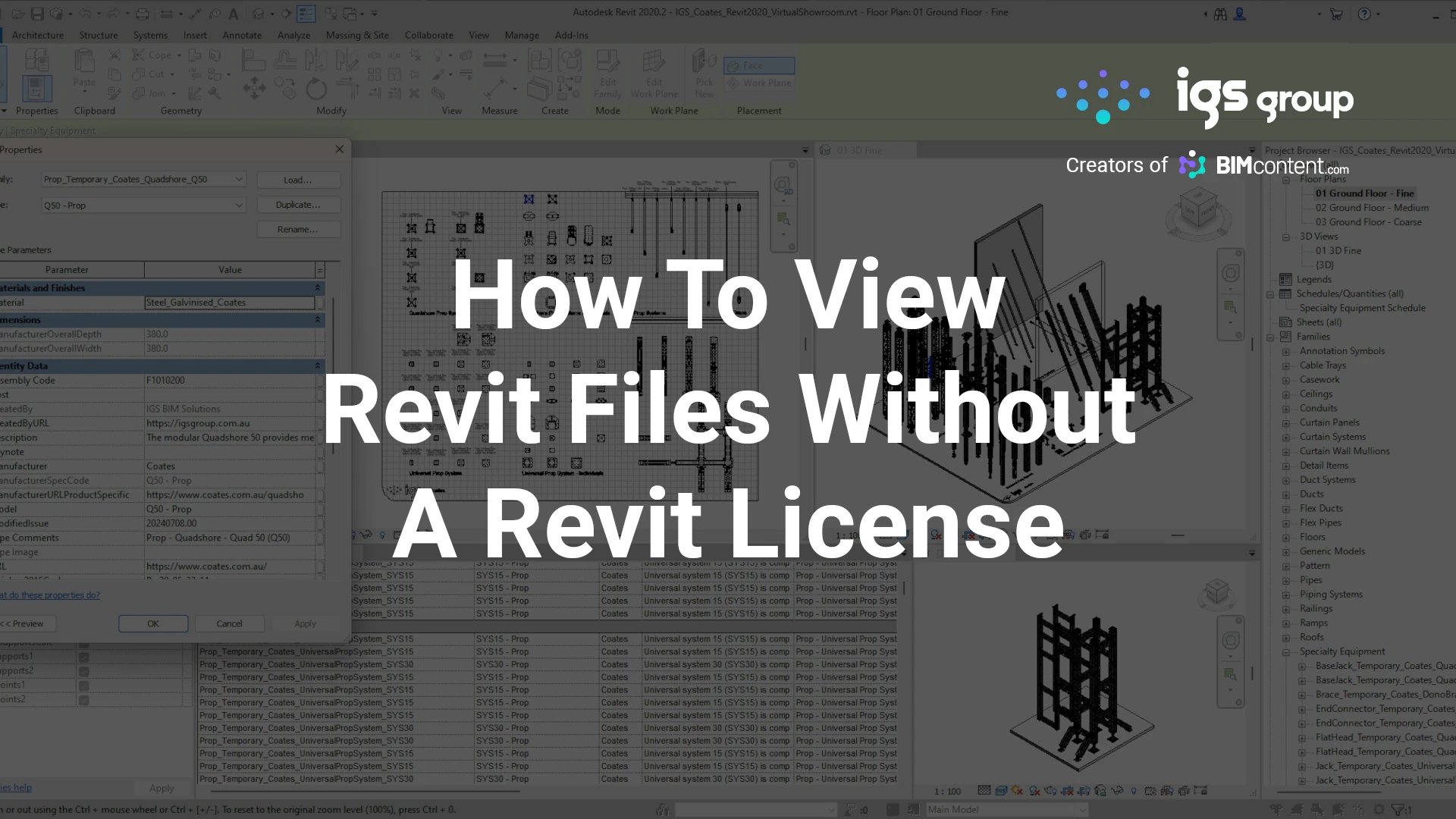The height and width of the screenshot is (819, 1456).
Task: Click the Print icon in quick access toolbar
Action: pyautogui.click(x=142, y=14)
